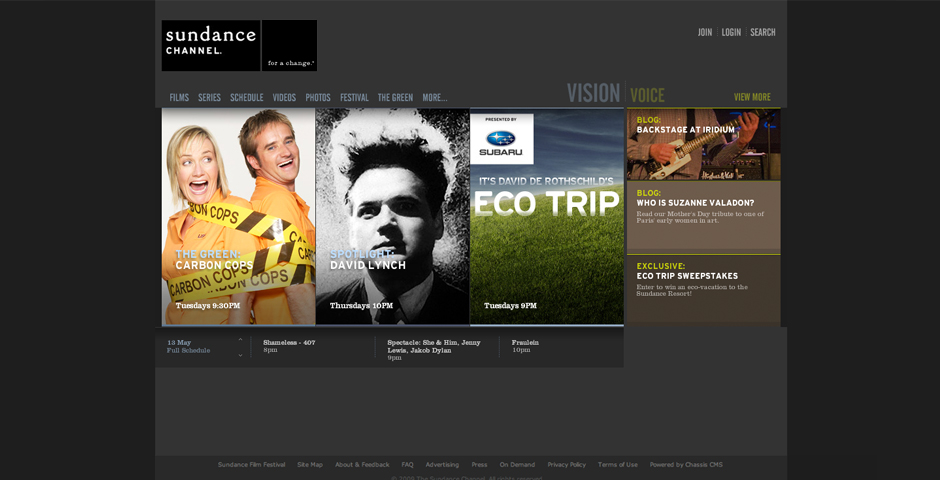
Task: Click the View More link
Action: tap(752, 97)
